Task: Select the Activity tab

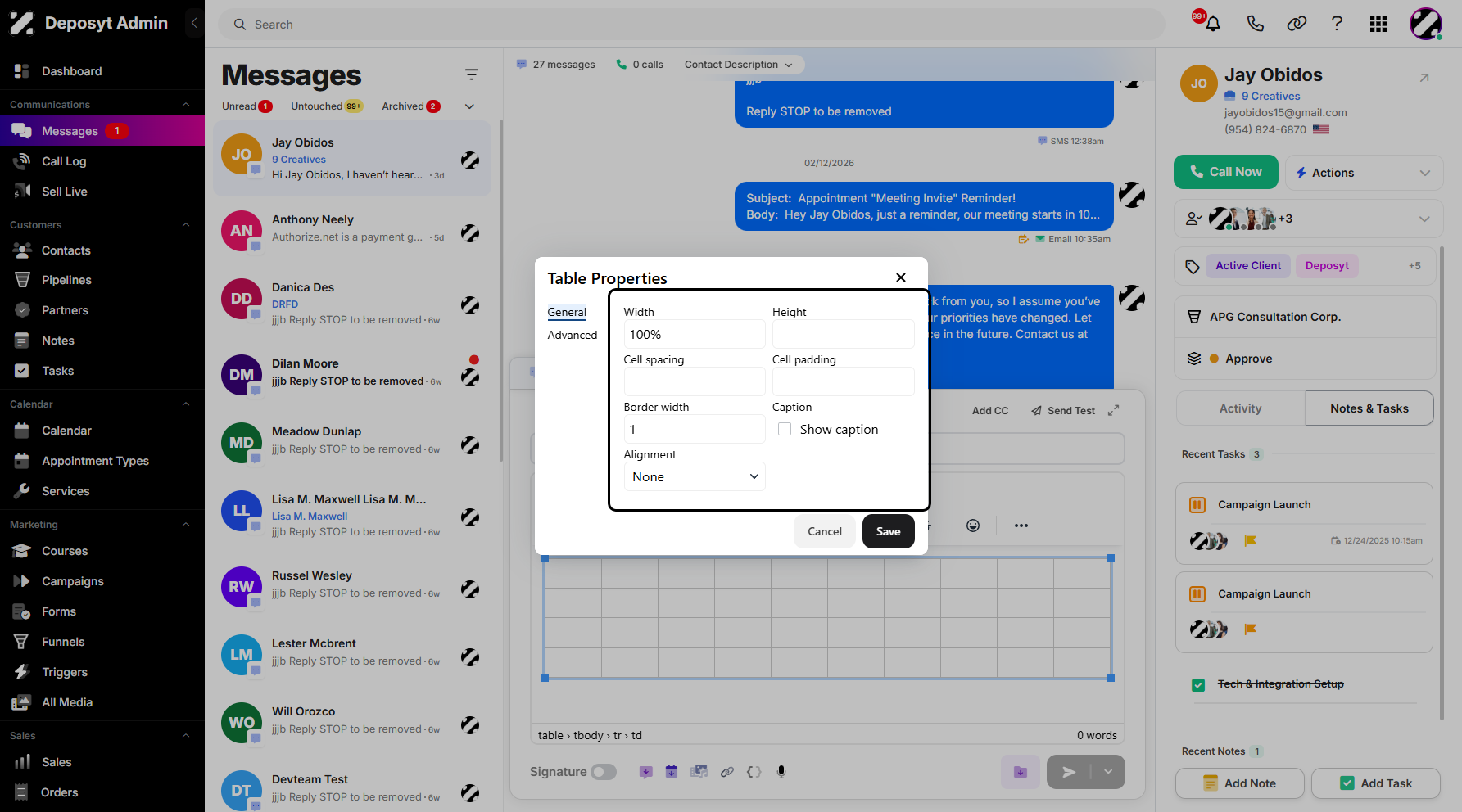Action: tap(1240, 408)
